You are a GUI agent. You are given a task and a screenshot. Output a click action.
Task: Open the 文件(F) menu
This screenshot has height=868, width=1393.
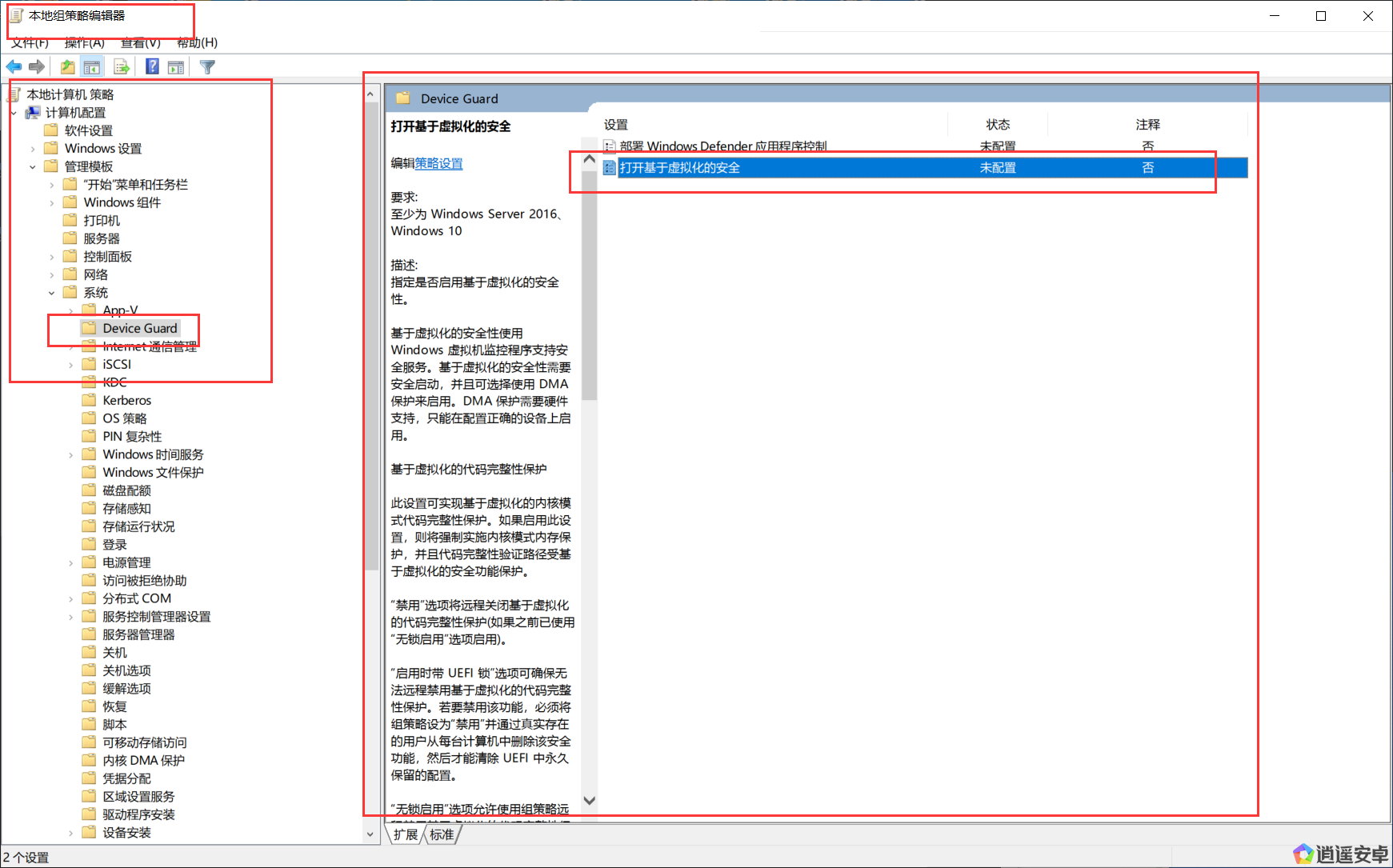[30, 42]
